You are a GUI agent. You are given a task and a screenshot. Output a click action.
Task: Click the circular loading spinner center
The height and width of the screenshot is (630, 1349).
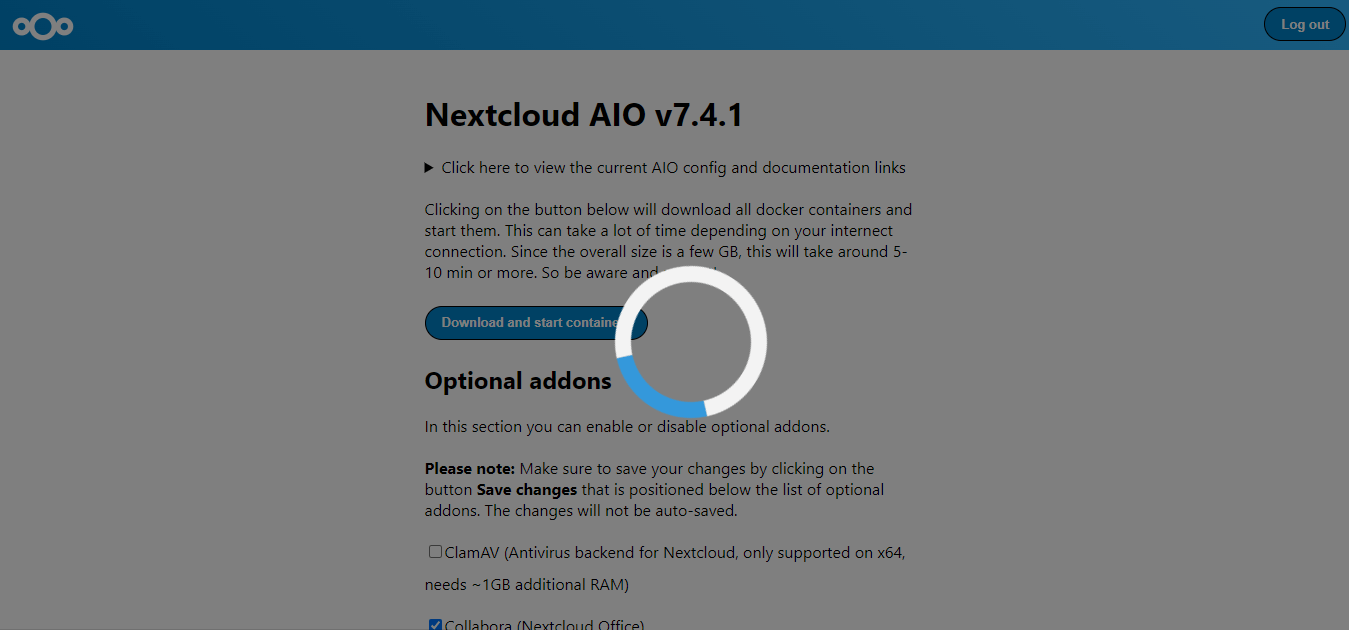point(691,342)
